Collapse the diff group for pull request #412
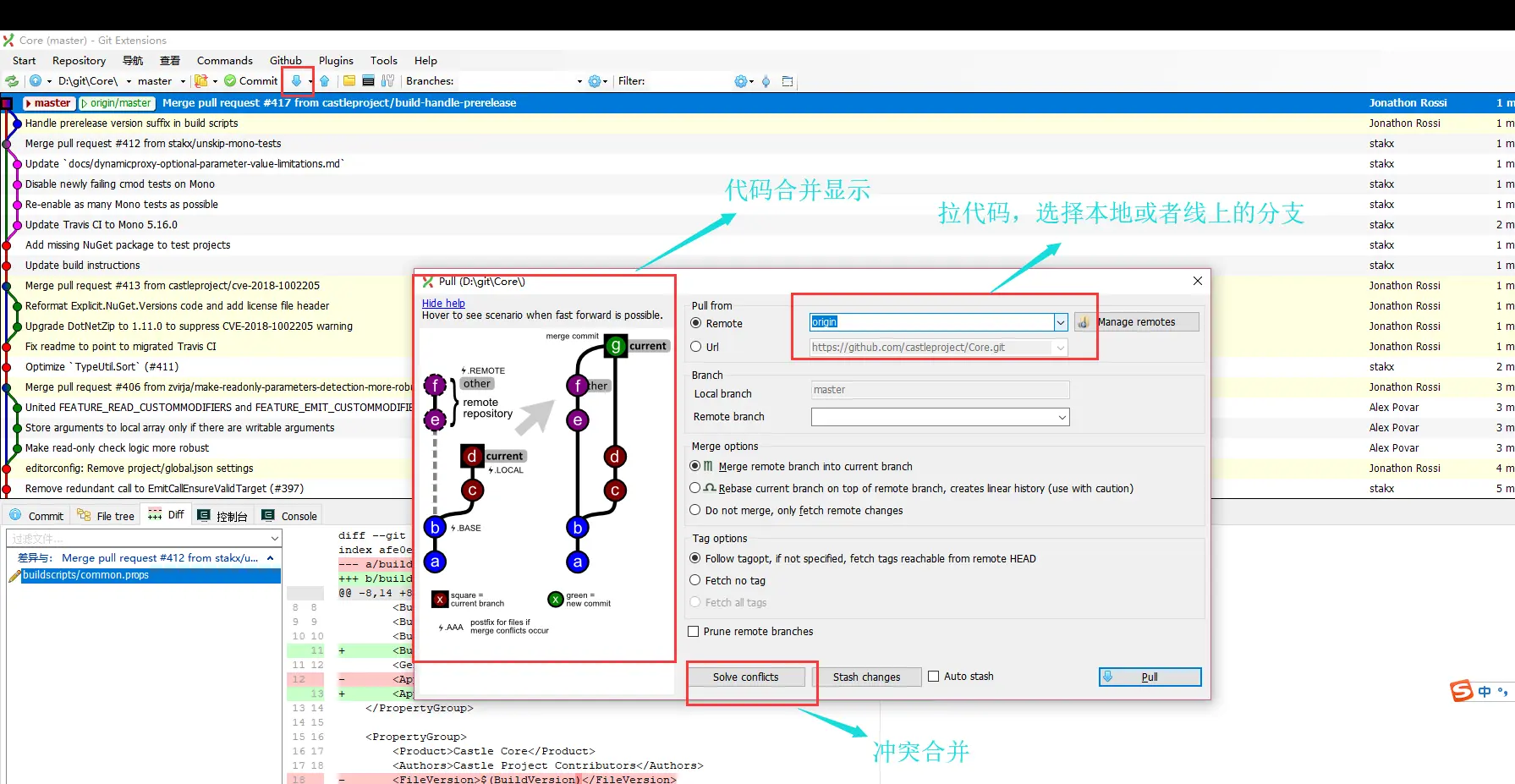This screenshot has height=784, width=1515. coord(270,558)
